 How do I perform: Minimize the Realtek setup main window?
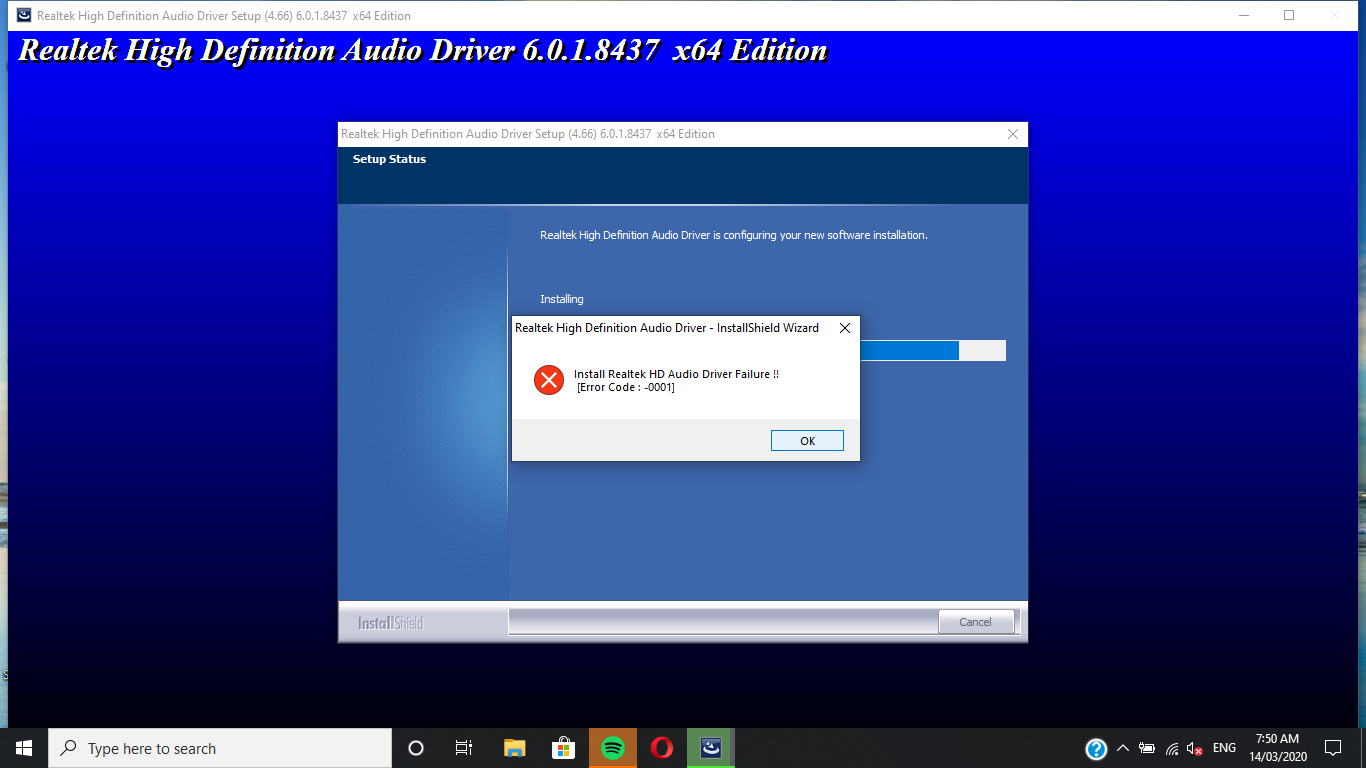tap(1244, 15)
